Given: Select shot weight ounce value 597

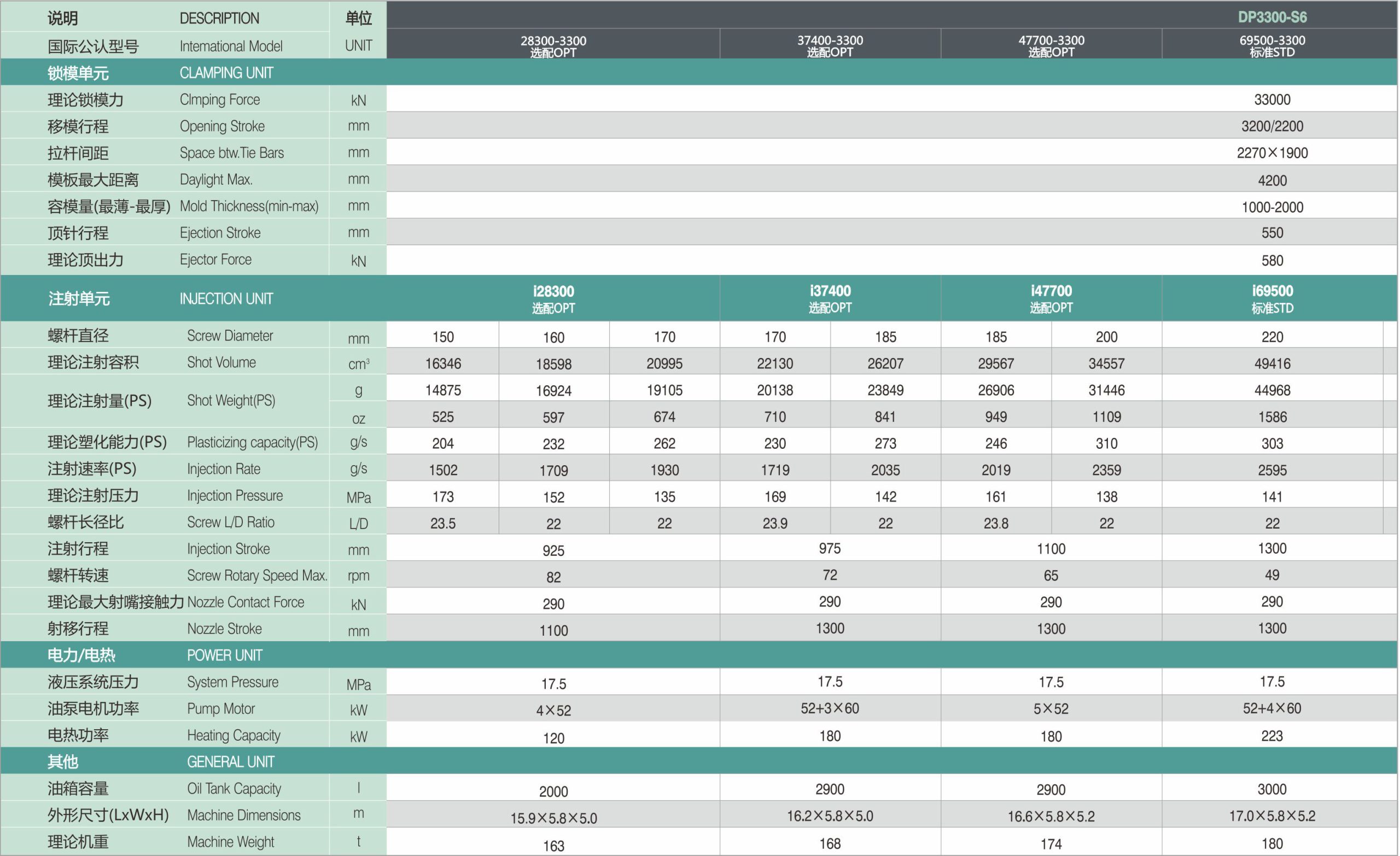Looking at the screenshot, I should tap(553, 418).
